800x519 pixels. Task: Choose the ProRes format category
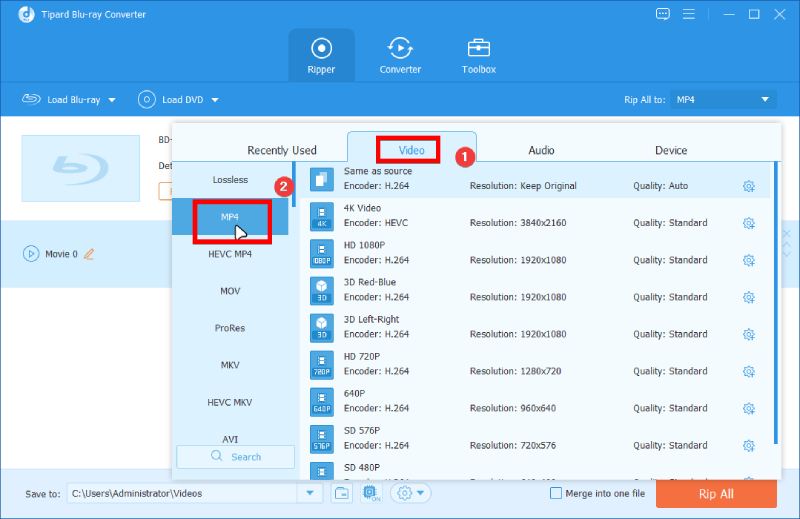coord(230,328)
